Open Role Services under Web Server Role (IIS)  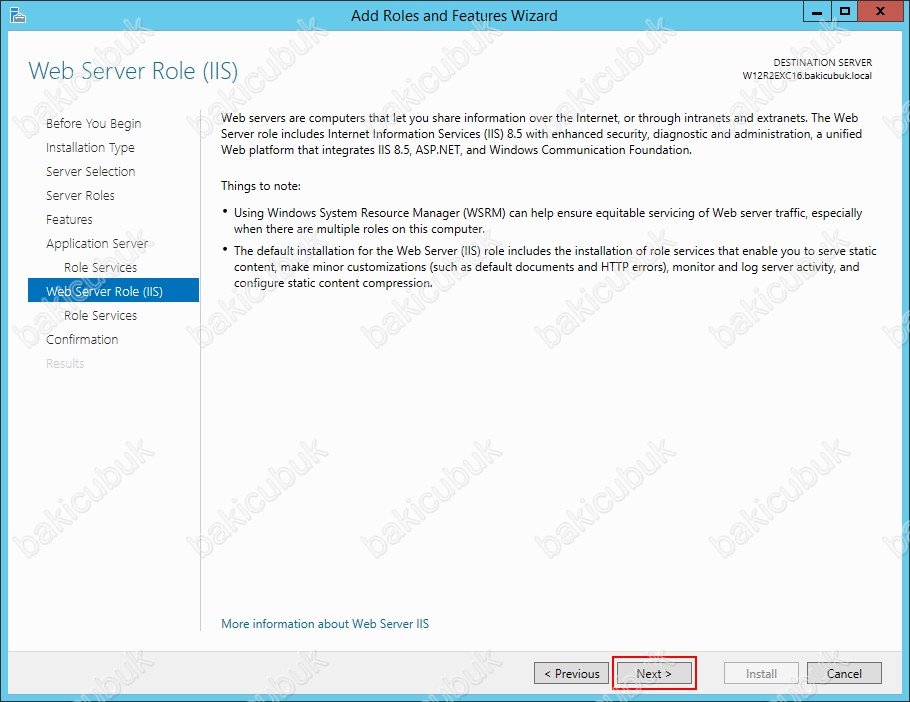pyautogui.click(x=100, y=316)
